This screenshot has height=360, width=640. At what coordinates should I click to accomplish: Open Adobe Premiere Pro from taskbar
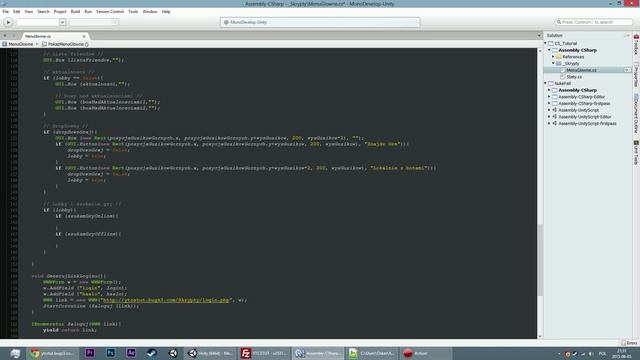tap(90, 353)
